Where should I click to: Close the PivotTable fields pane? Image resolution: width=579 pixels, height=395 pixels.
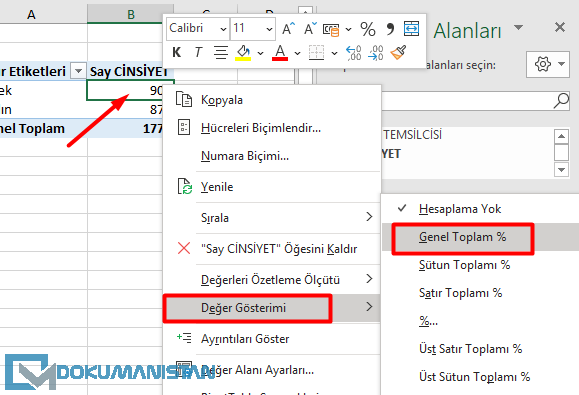coord(560,27)
